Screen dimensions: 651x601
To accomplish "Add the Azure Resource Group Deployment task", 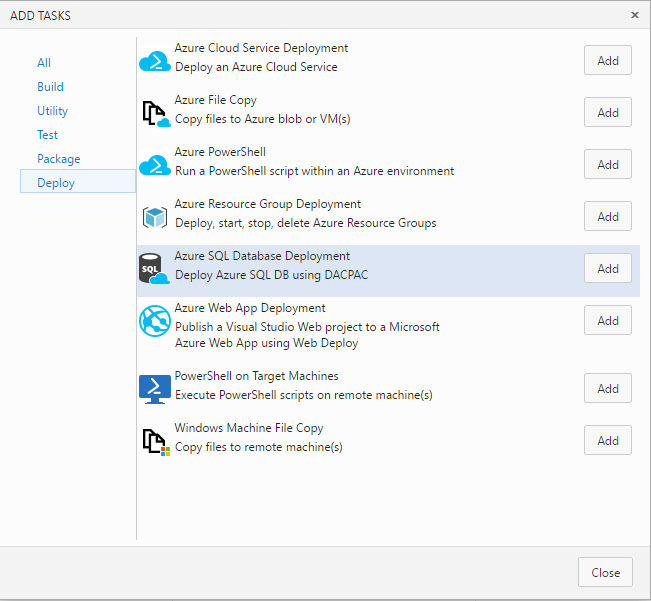I will tap(608, 216).
